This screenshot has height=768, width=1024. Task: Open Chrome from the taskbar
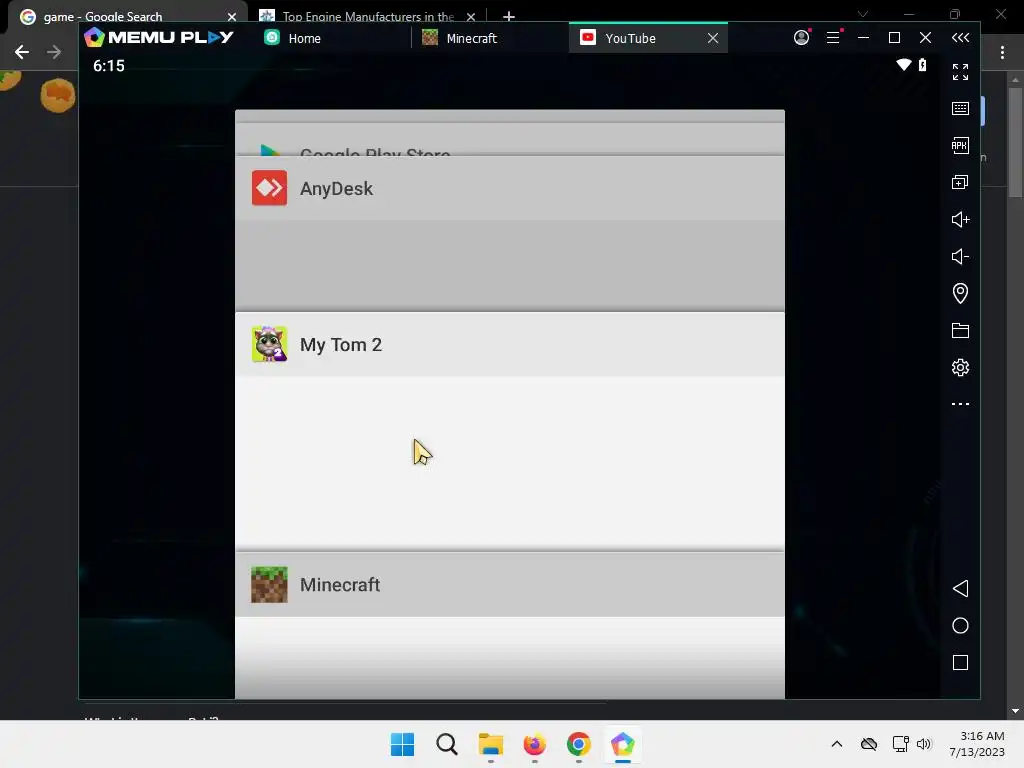coord(579,744)
